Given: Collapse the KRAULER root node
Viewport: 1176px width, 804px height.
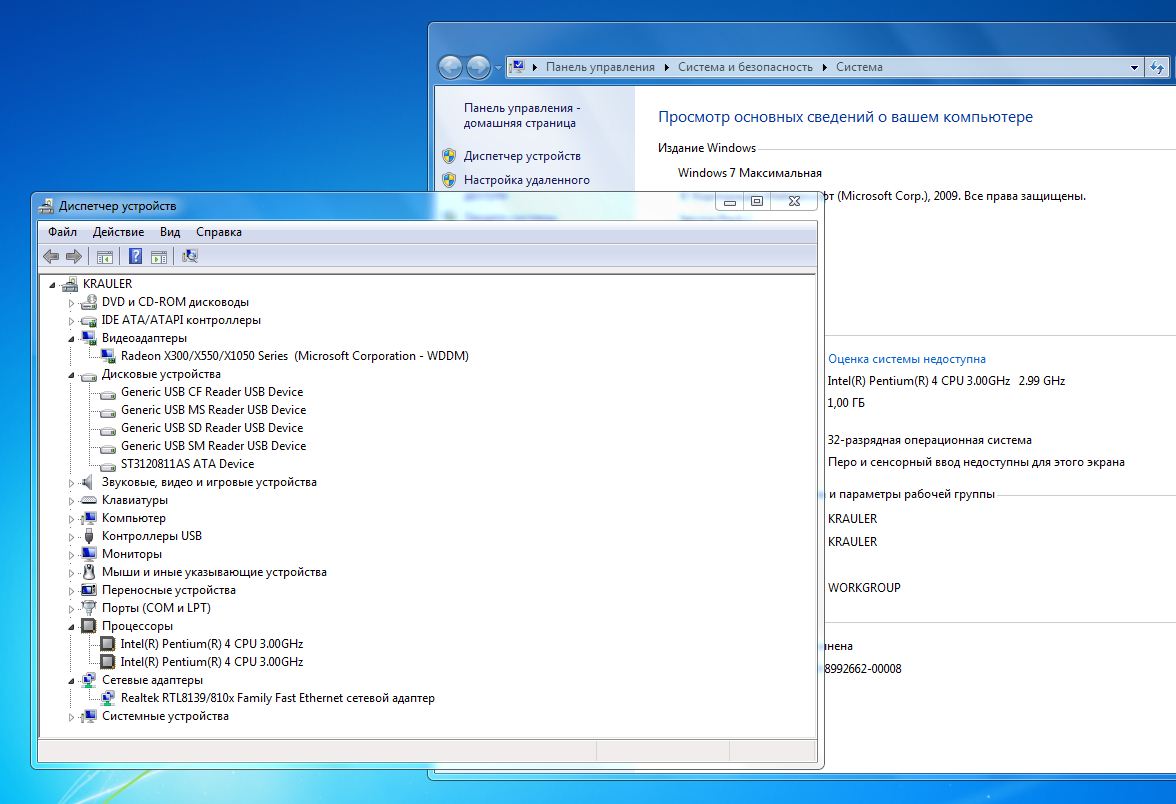Looking at the screenshot, I should tap(52, 285).
